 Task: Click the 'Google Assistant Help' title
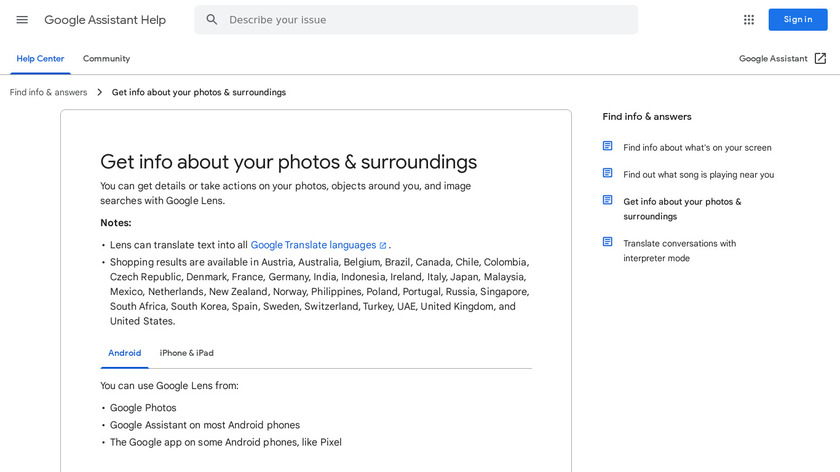point(105,20)
